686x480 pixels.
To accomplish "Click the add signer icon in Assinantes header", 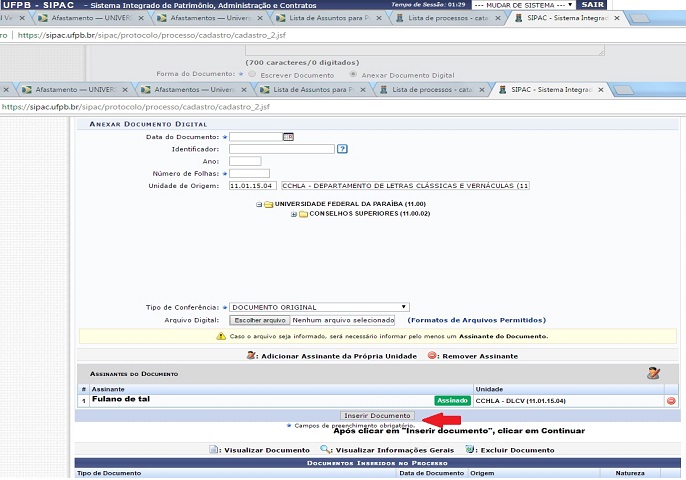I will pyautogui.click(x=654, y=373).
